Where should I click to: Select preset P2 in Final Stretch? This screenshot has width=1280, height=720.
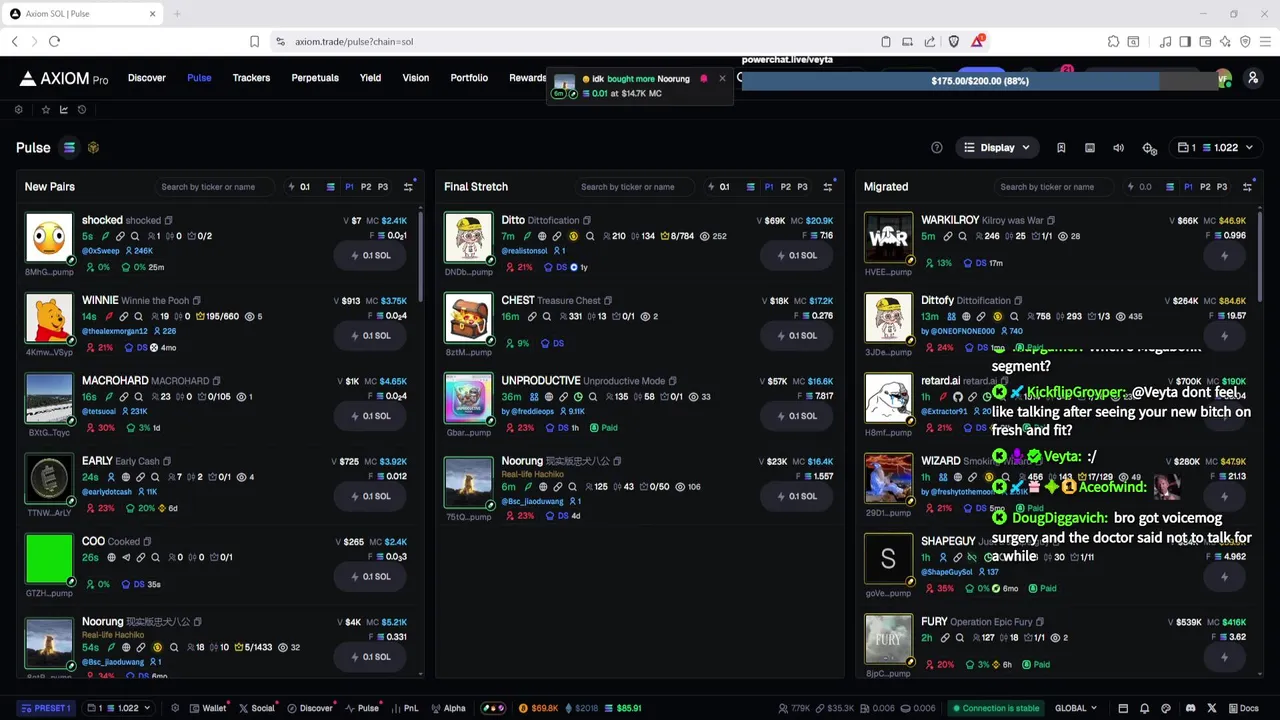coord(786,187)
